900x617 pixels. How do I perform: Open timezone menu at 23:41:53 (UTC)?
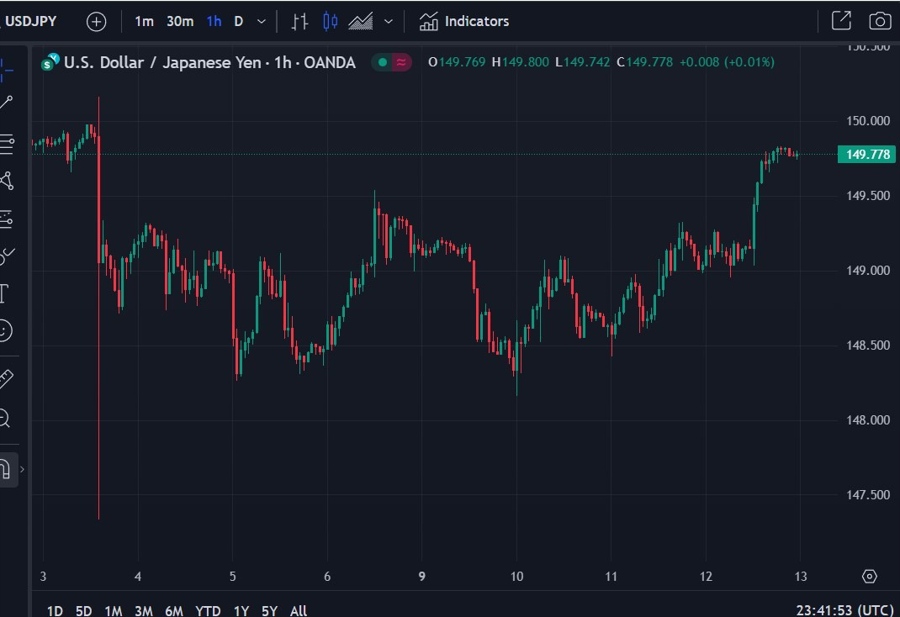point(844,610)
